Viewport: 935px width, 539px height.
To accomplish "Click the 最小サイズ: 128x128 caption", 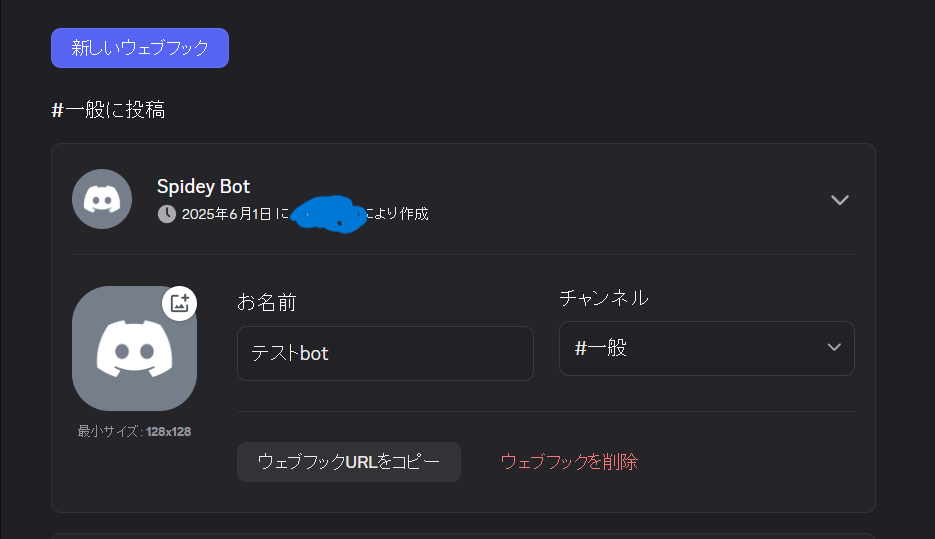I will tap(134, 431).
